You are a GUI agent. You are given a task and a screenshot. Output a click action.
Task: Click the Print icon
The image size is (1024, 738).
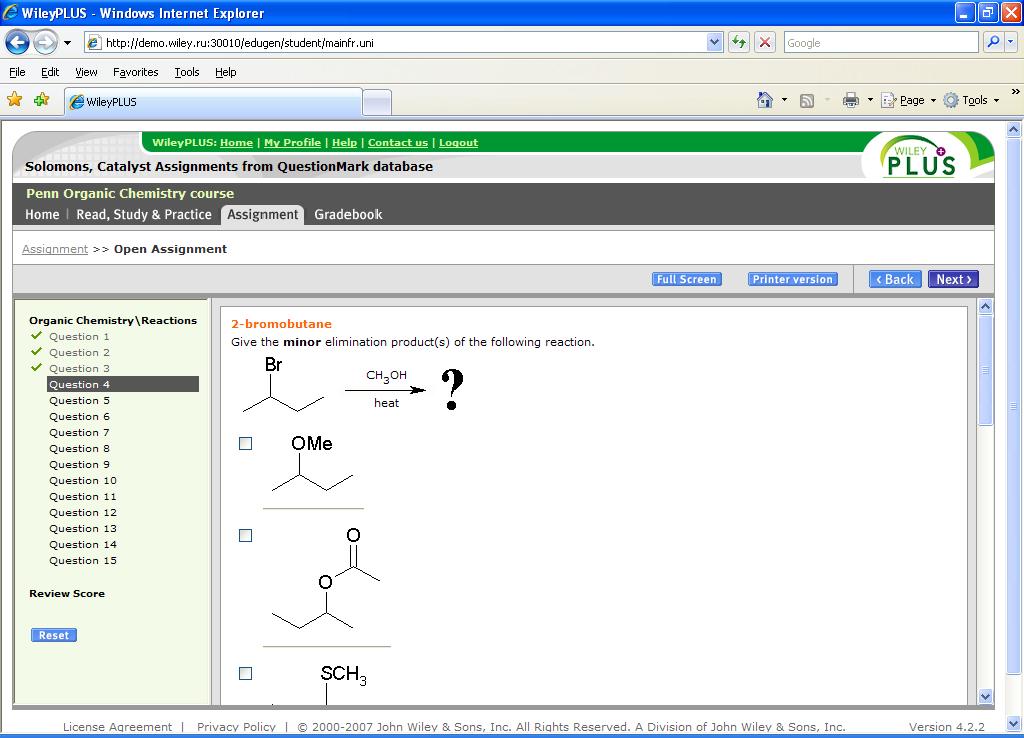[x=850, y=100]
